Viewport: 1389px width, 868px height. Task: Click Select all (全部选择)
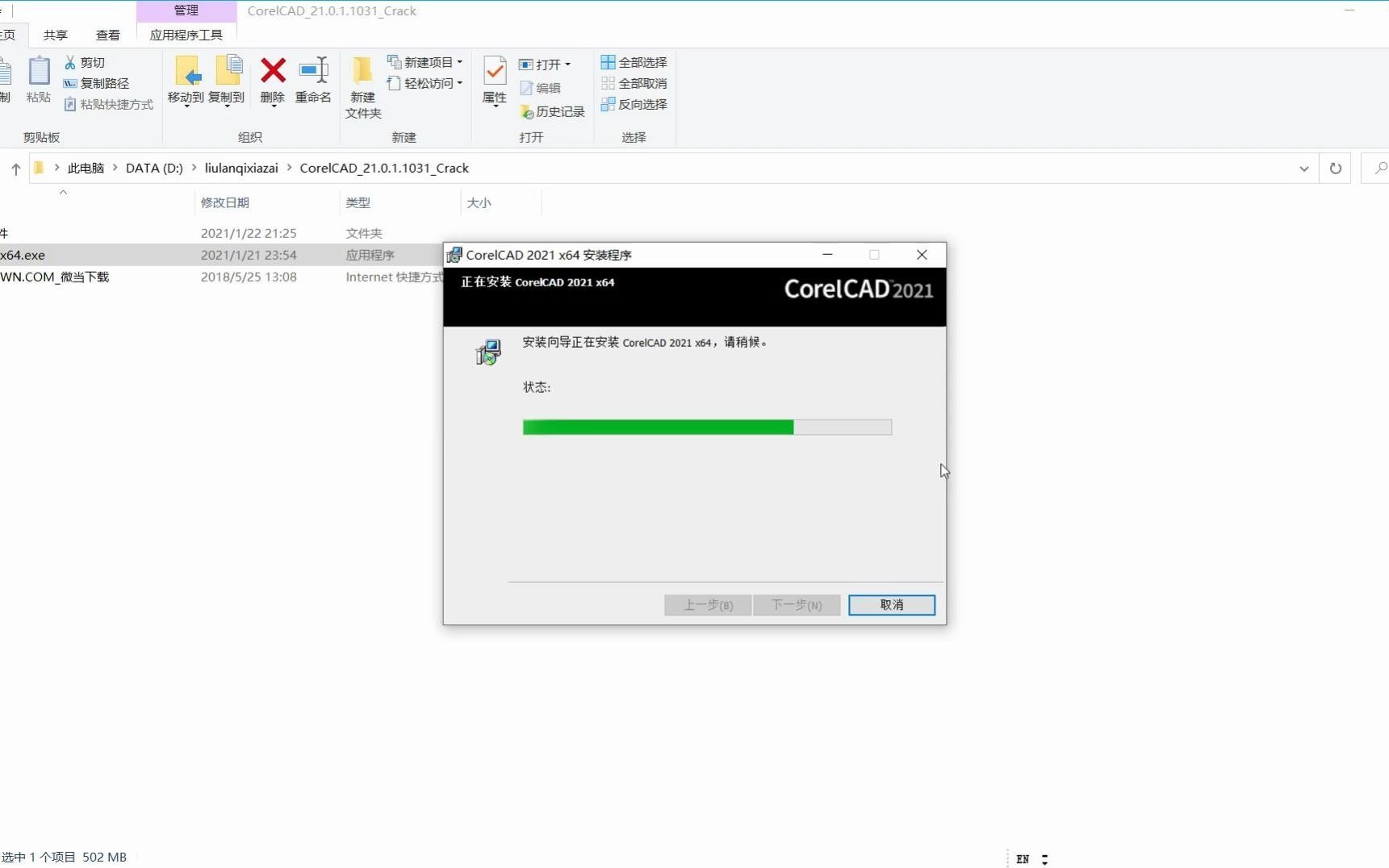click(x=634, y=62)
